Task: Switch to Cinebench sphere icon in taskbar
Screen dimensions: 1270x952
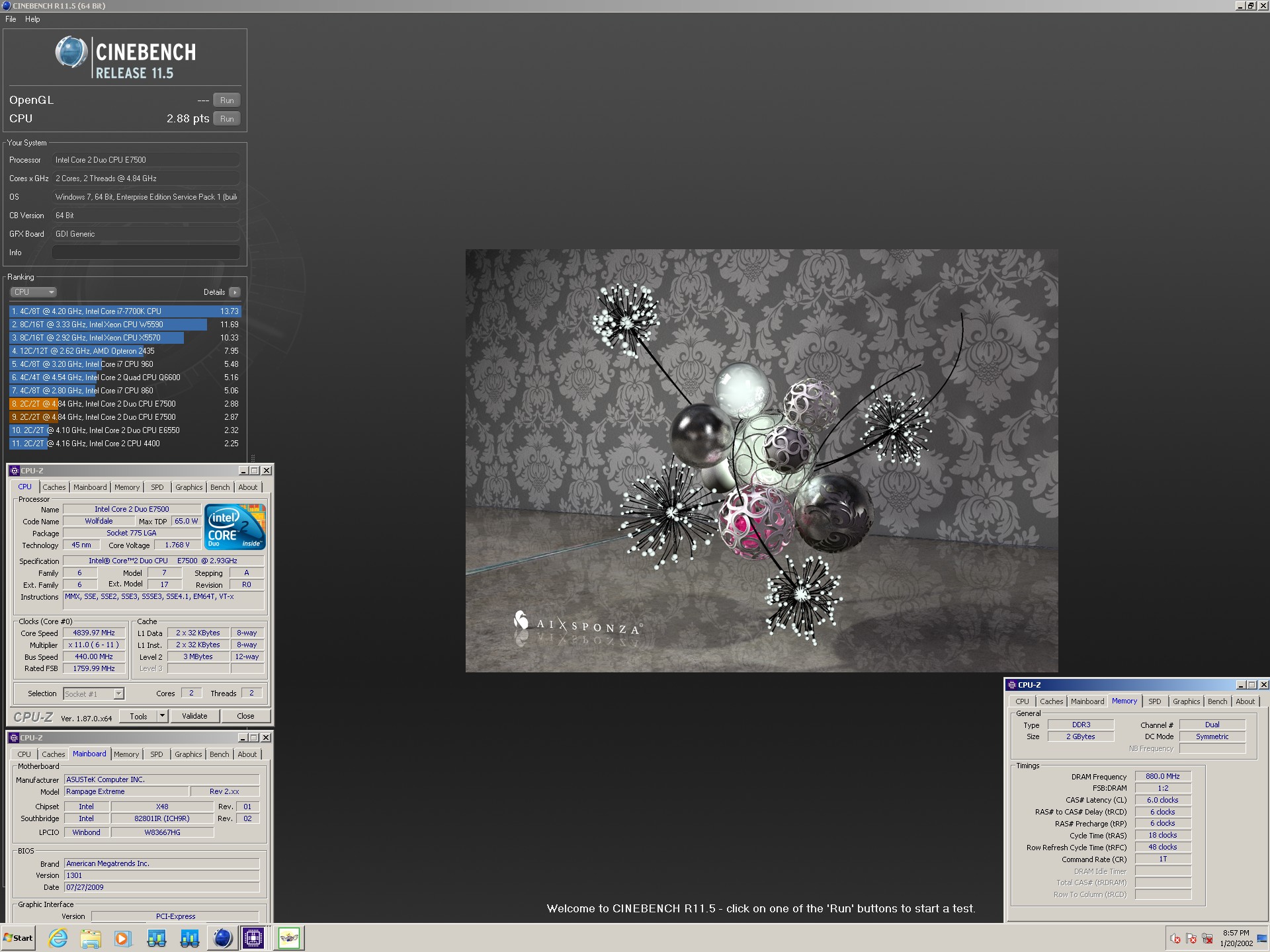Action: tap(223, 937)
